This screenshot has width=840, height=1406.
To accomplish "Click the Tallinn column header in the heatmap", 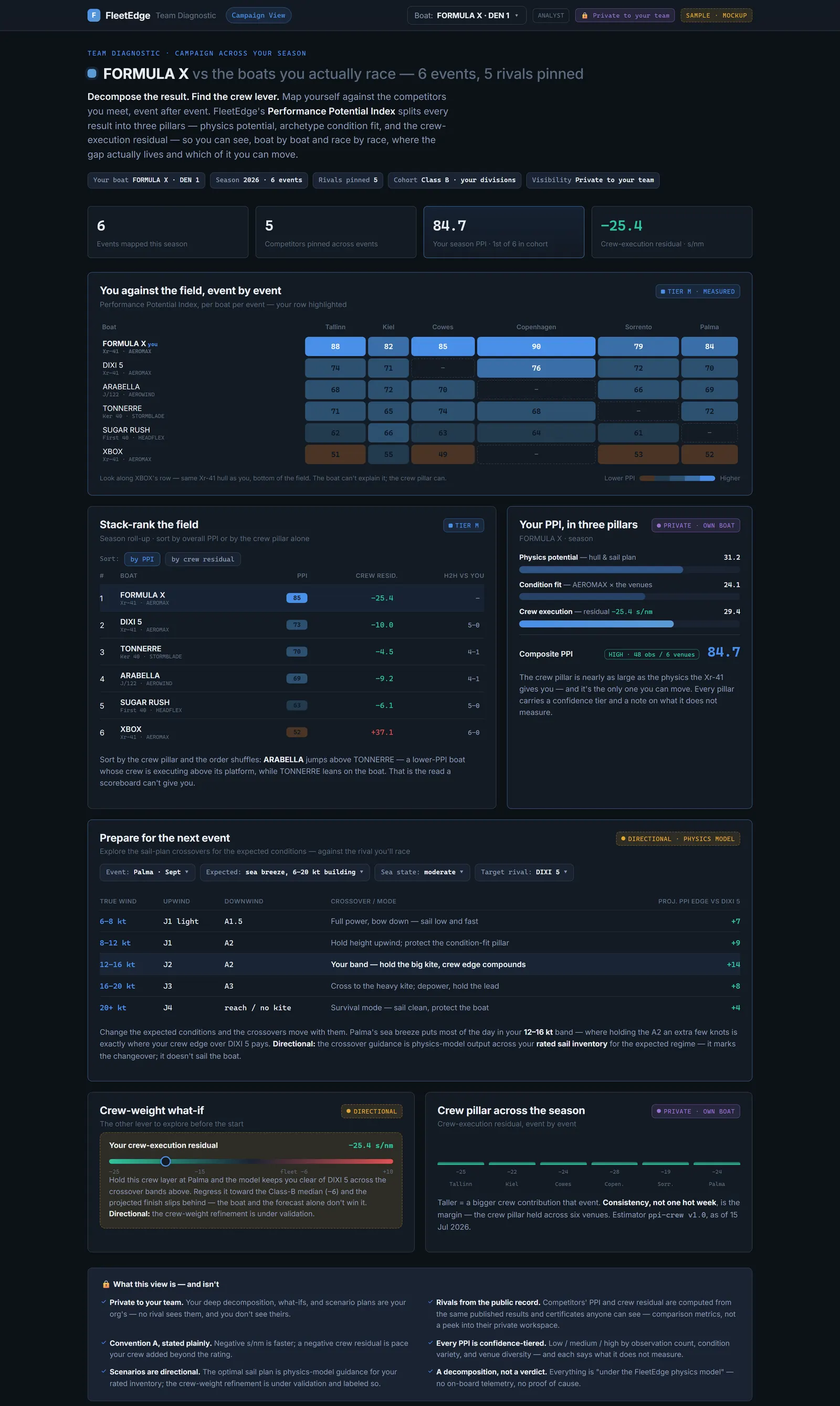I will pos(335,327).
